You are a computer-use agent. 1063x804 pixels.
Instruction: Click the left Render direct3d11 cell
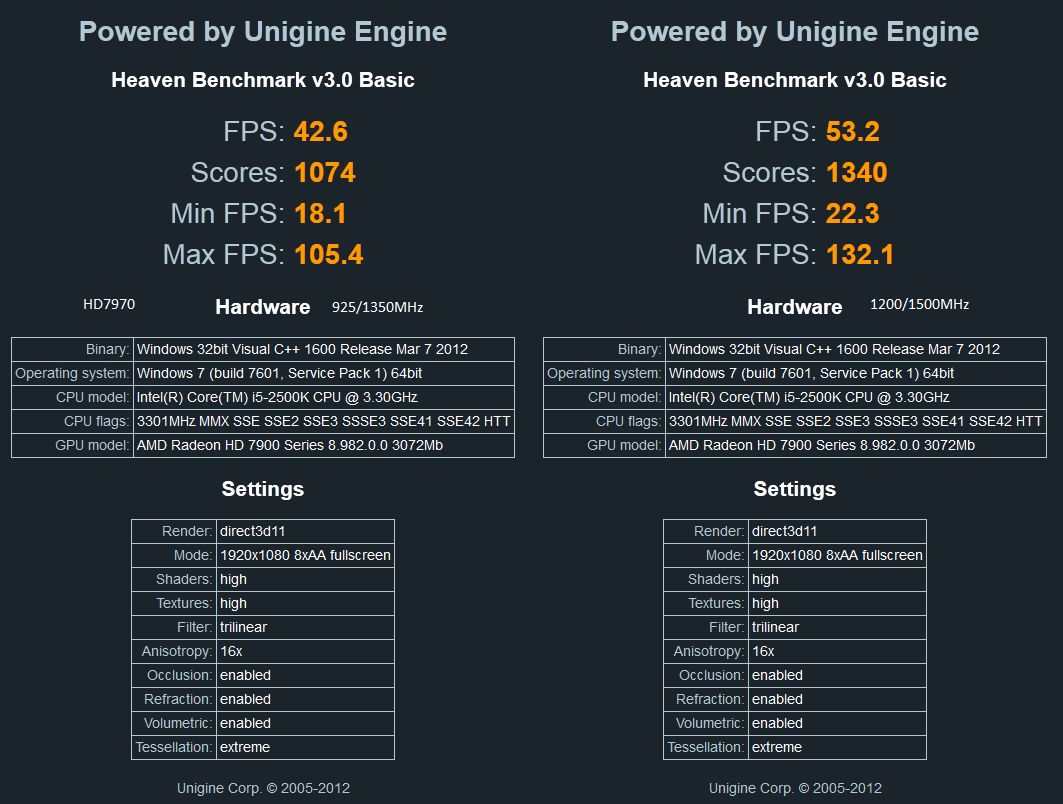point(305,531)
